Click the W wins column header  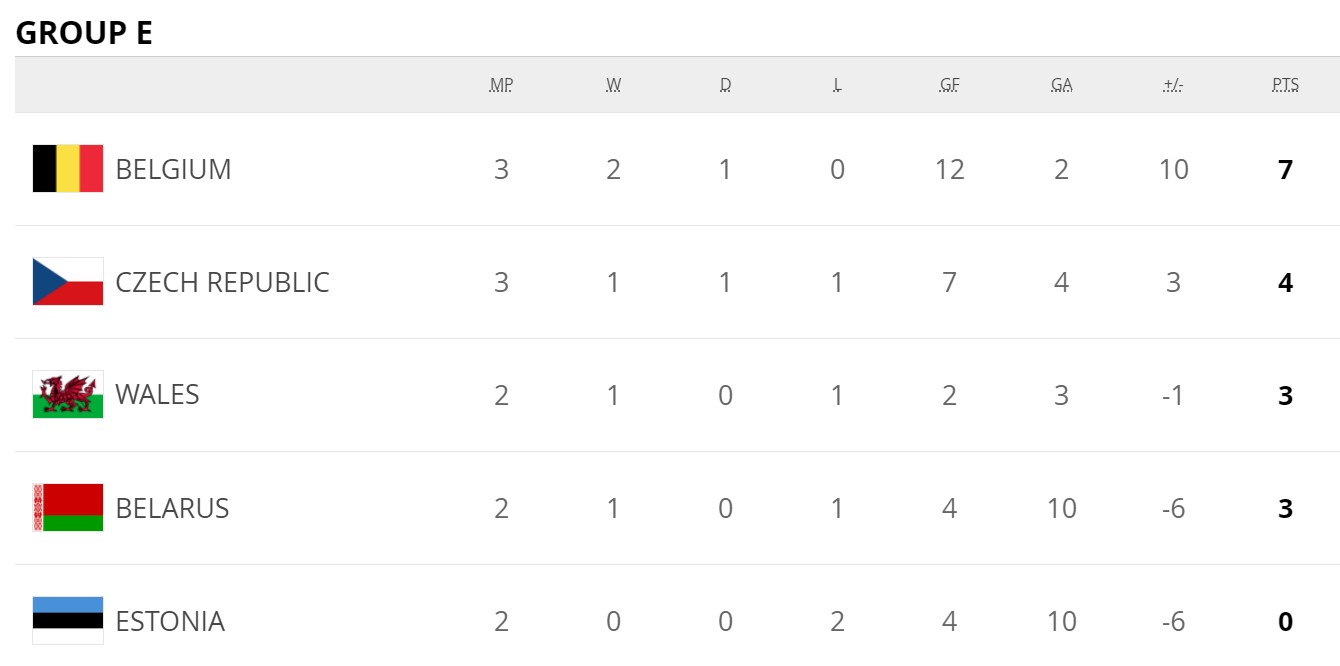(613, 85)
